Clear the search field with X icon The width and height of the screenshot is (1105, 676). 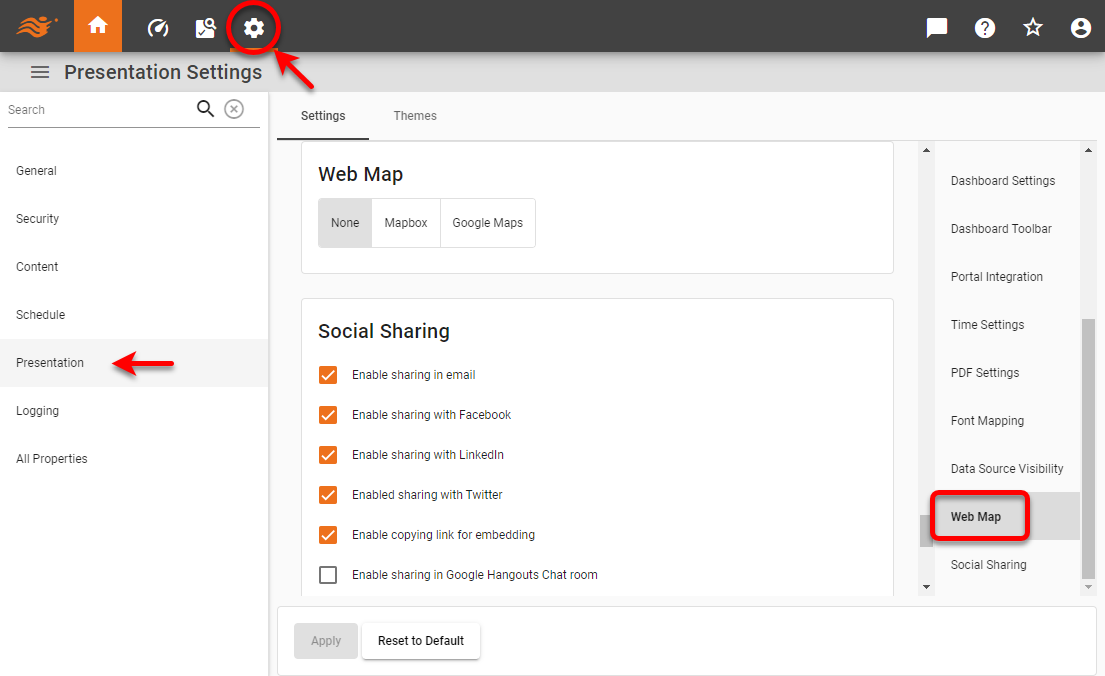(x=234, y=109)
